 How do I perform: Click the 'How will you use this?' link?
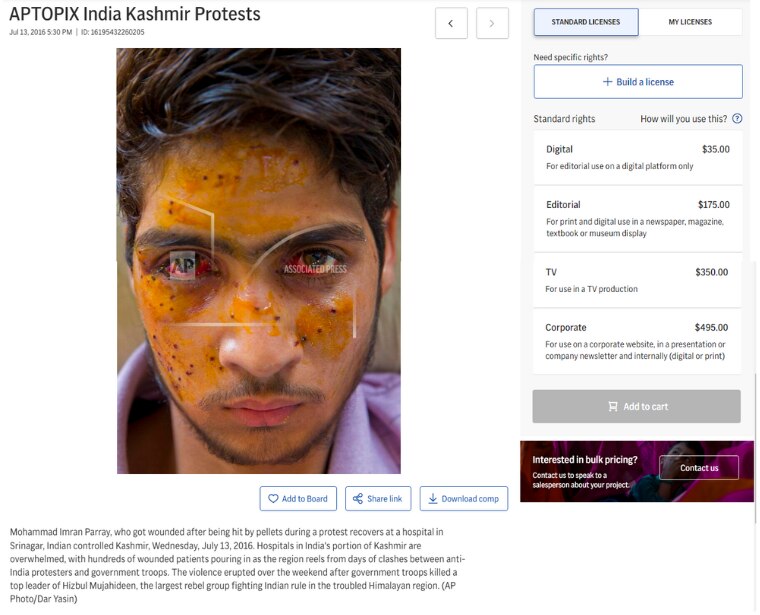tap(684, 119)
